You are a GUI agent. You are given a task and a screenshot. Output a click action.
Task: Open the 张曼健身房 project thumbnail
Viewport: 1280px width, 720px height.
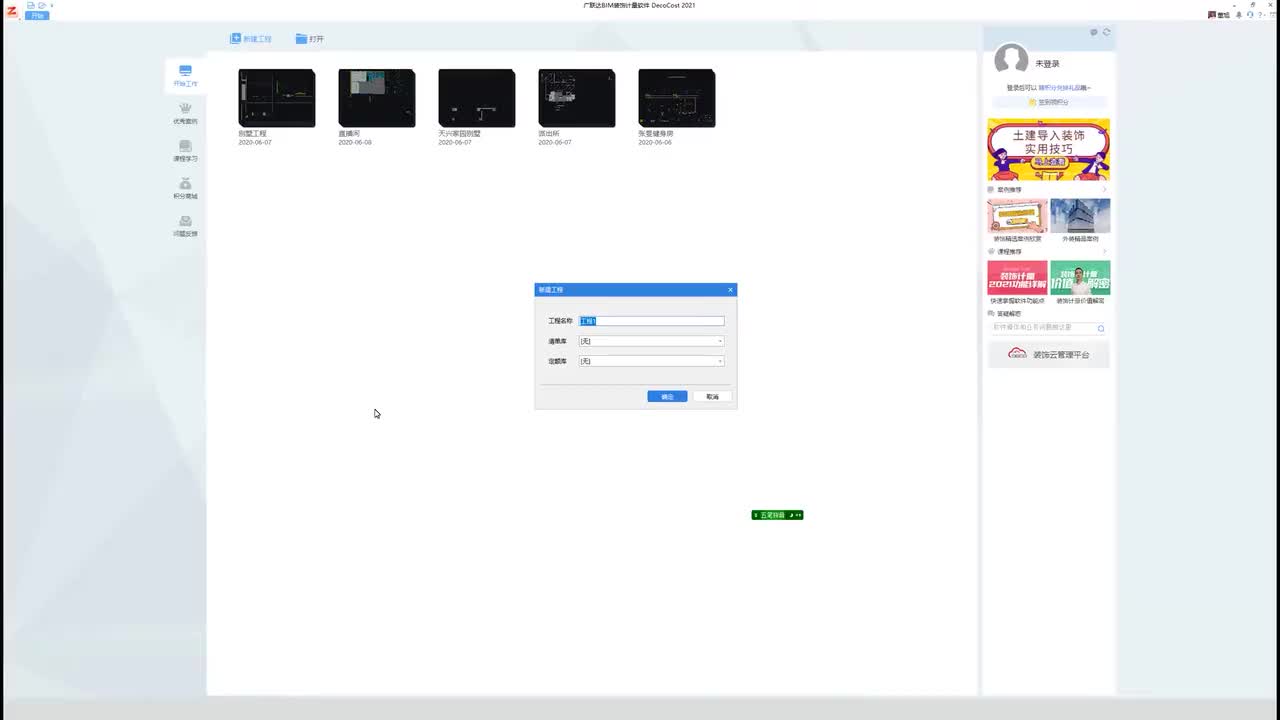pyautogui.click(x=677, y=98)
